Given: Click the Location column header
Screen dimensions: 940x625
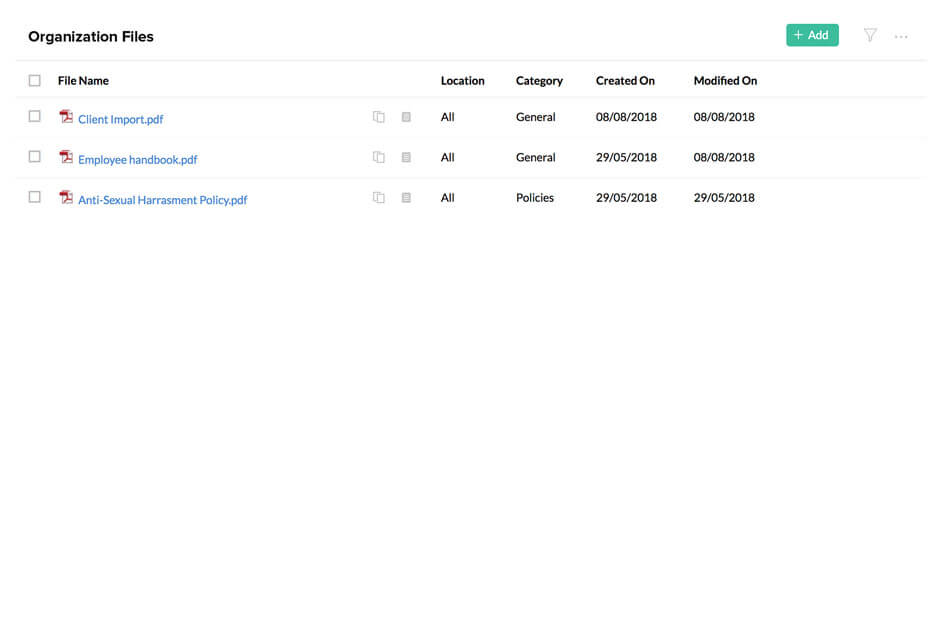Looking at the screenshot, I should (462, 80).
